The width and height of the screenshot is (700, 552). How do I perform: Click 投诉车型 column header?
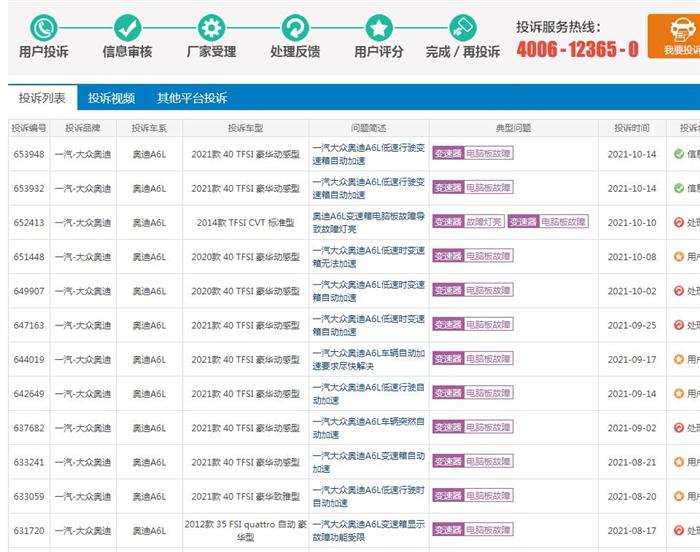246,128
